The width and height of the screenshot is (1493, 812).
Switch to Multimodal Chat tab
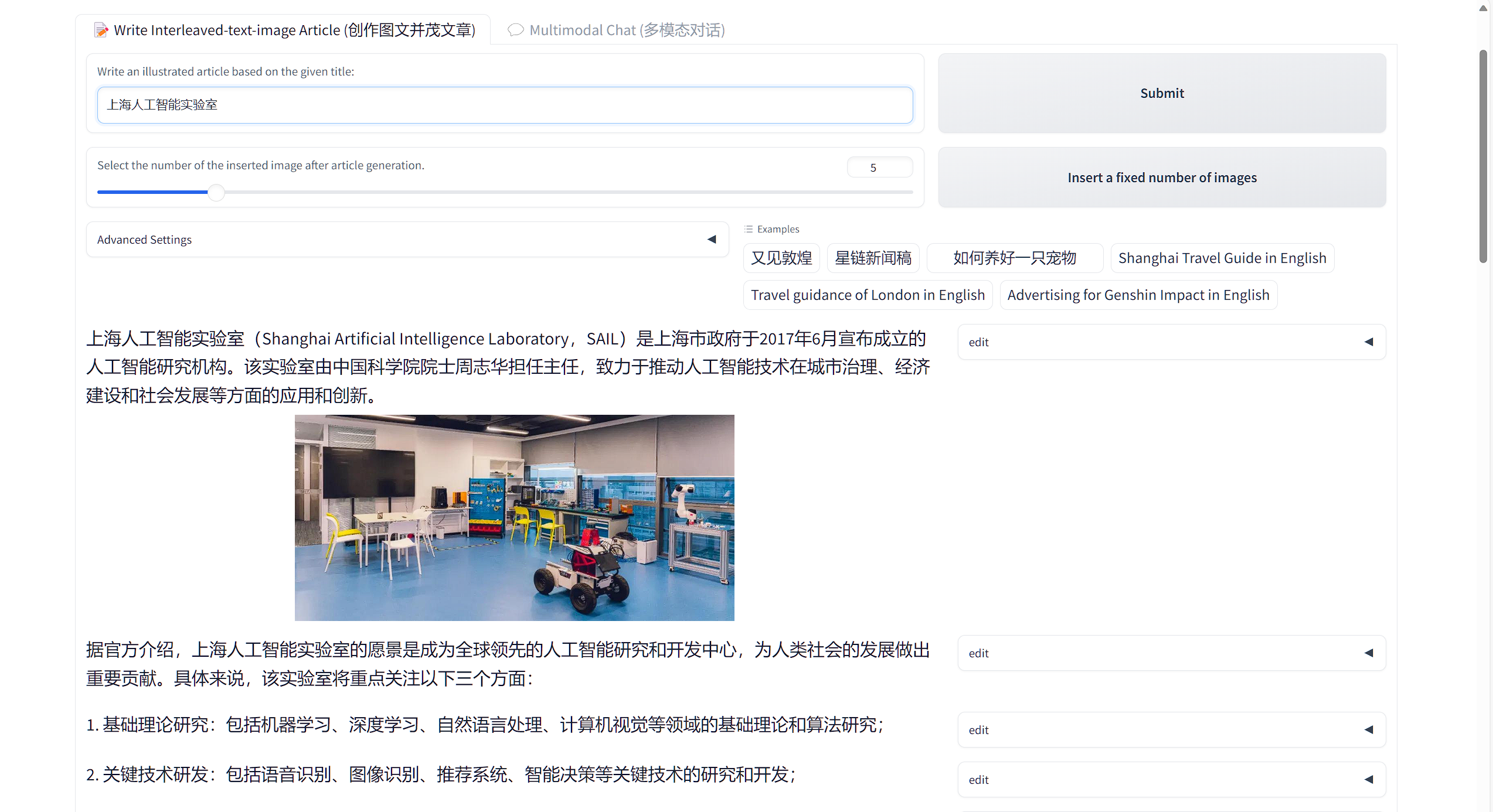[x=617, y=30]
